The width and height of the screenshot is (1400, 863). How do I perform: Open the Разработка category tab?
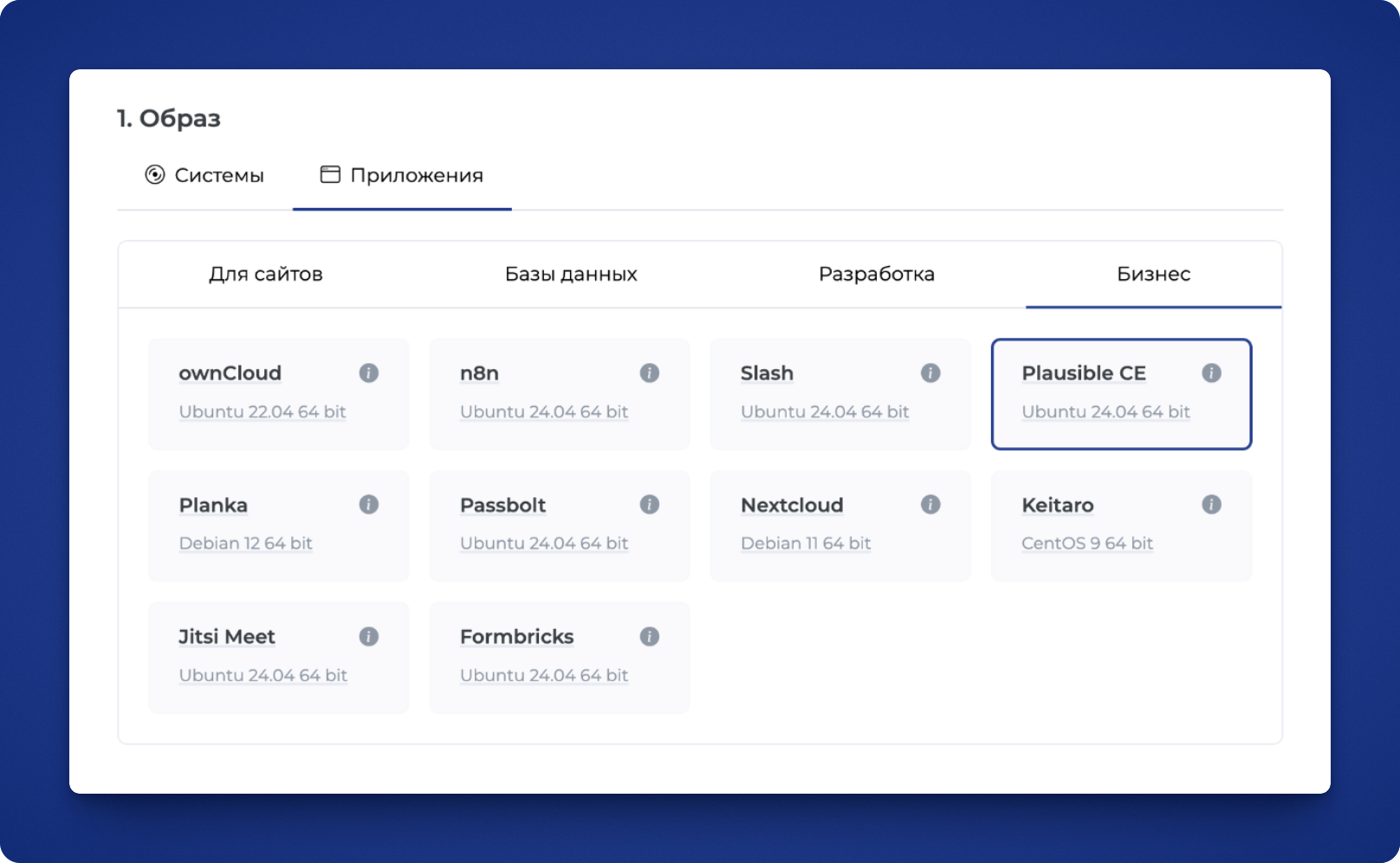[x=877, y=274]
